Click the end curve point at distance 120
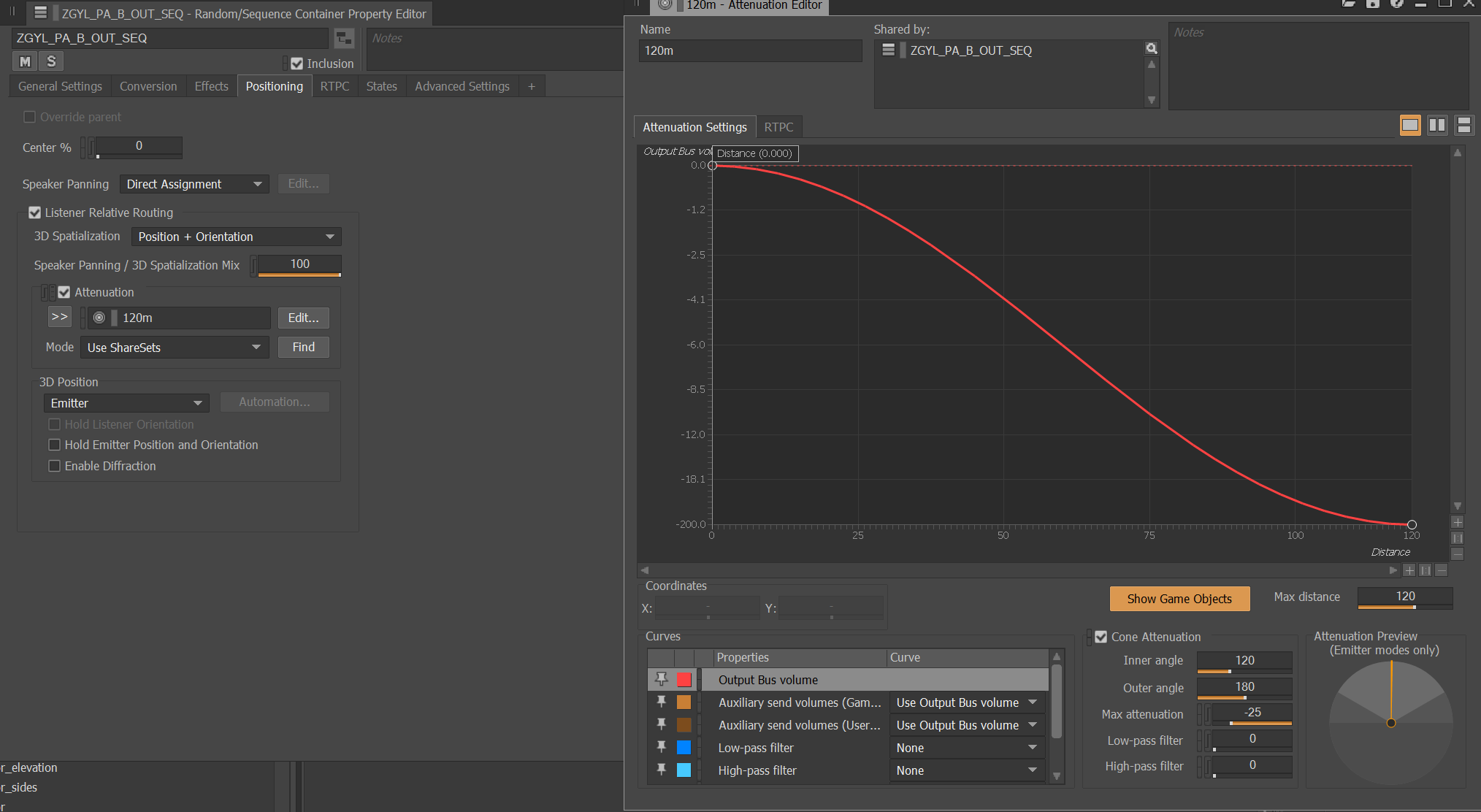The height and width of the screenshot is (812, 1481). click(x=1412, y=524)
